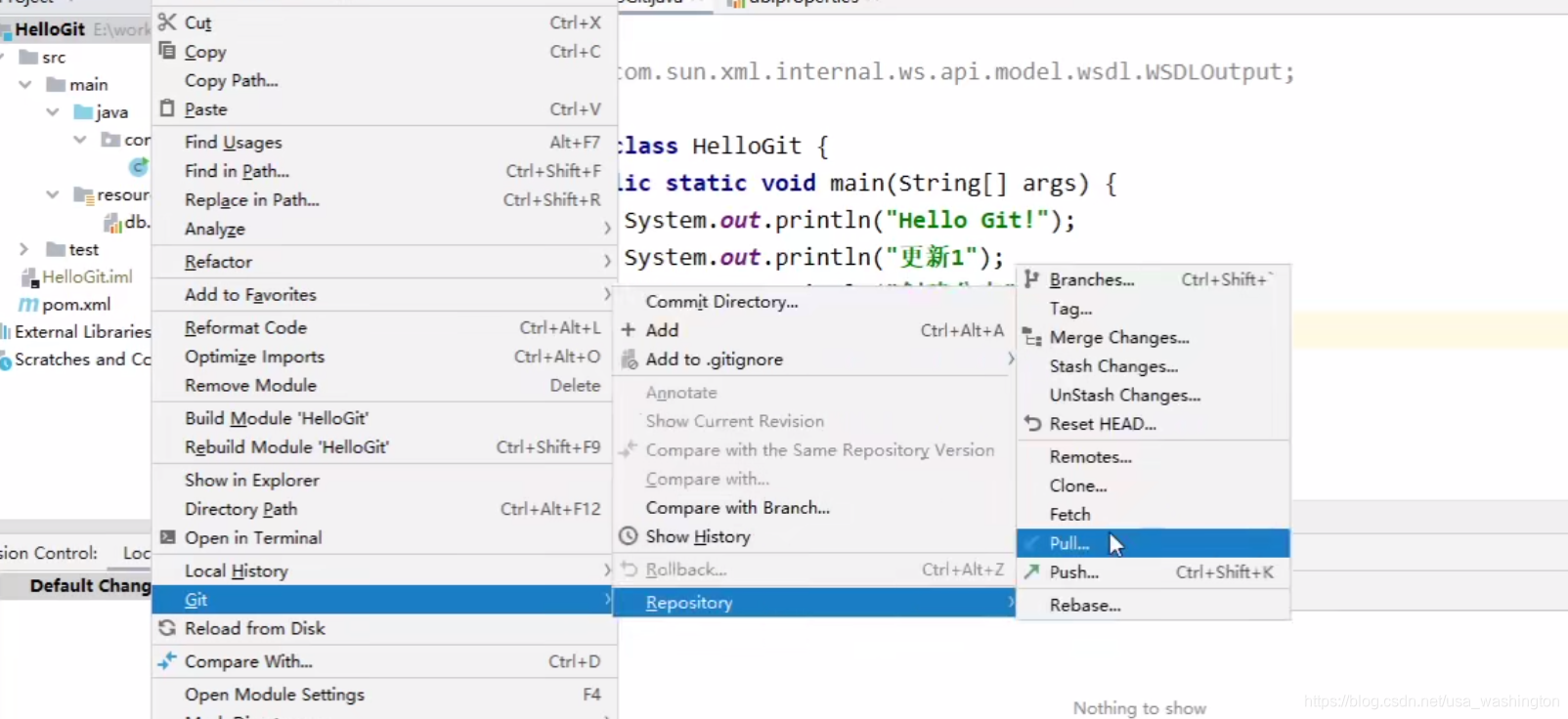This screenshot has height=719, width=1568.
Task: Select Tag... menu entry
Action: point(1154,309)
